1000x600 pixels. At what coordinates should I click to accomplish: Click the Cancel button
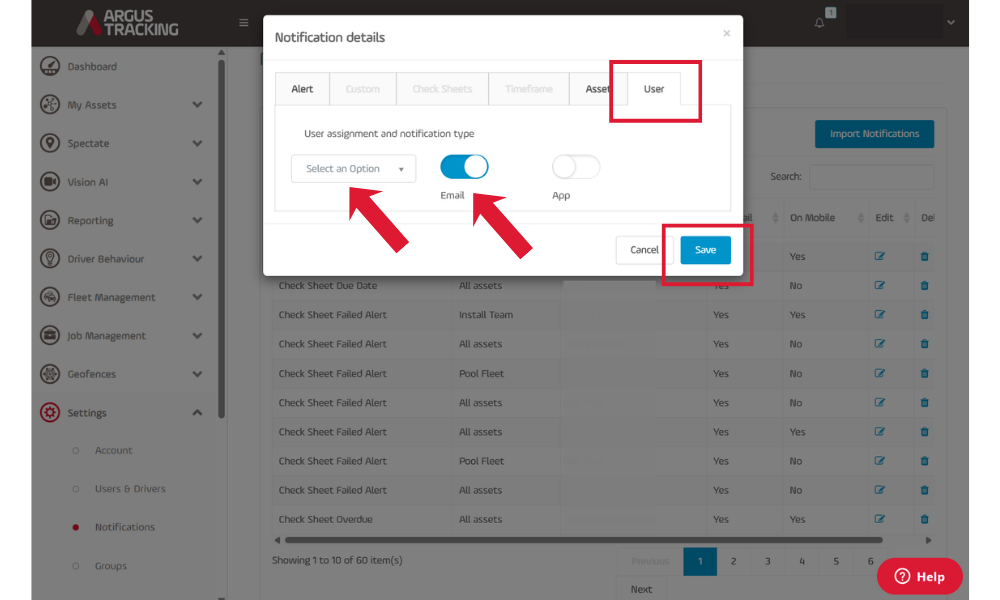click(644, 250)
